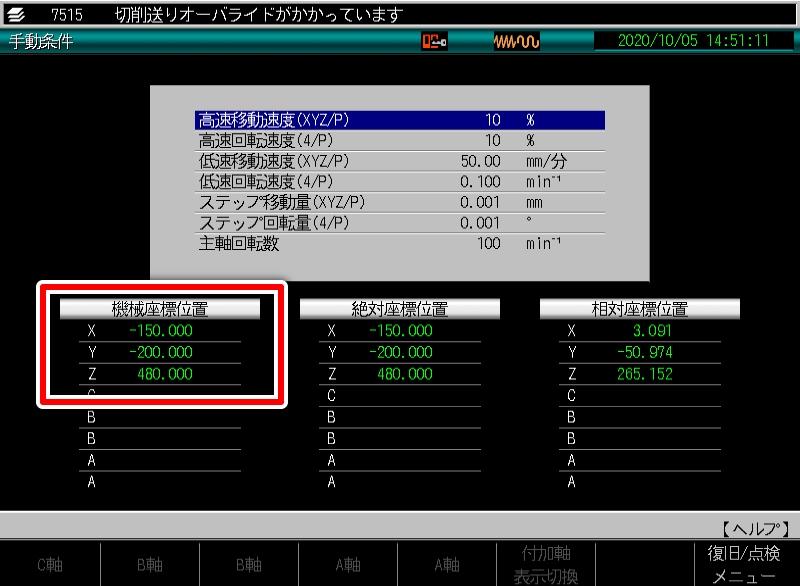This screenshot has width=800, height=586.
Task: Click the orange waveform status icon
Action: [x=517, y=41]
